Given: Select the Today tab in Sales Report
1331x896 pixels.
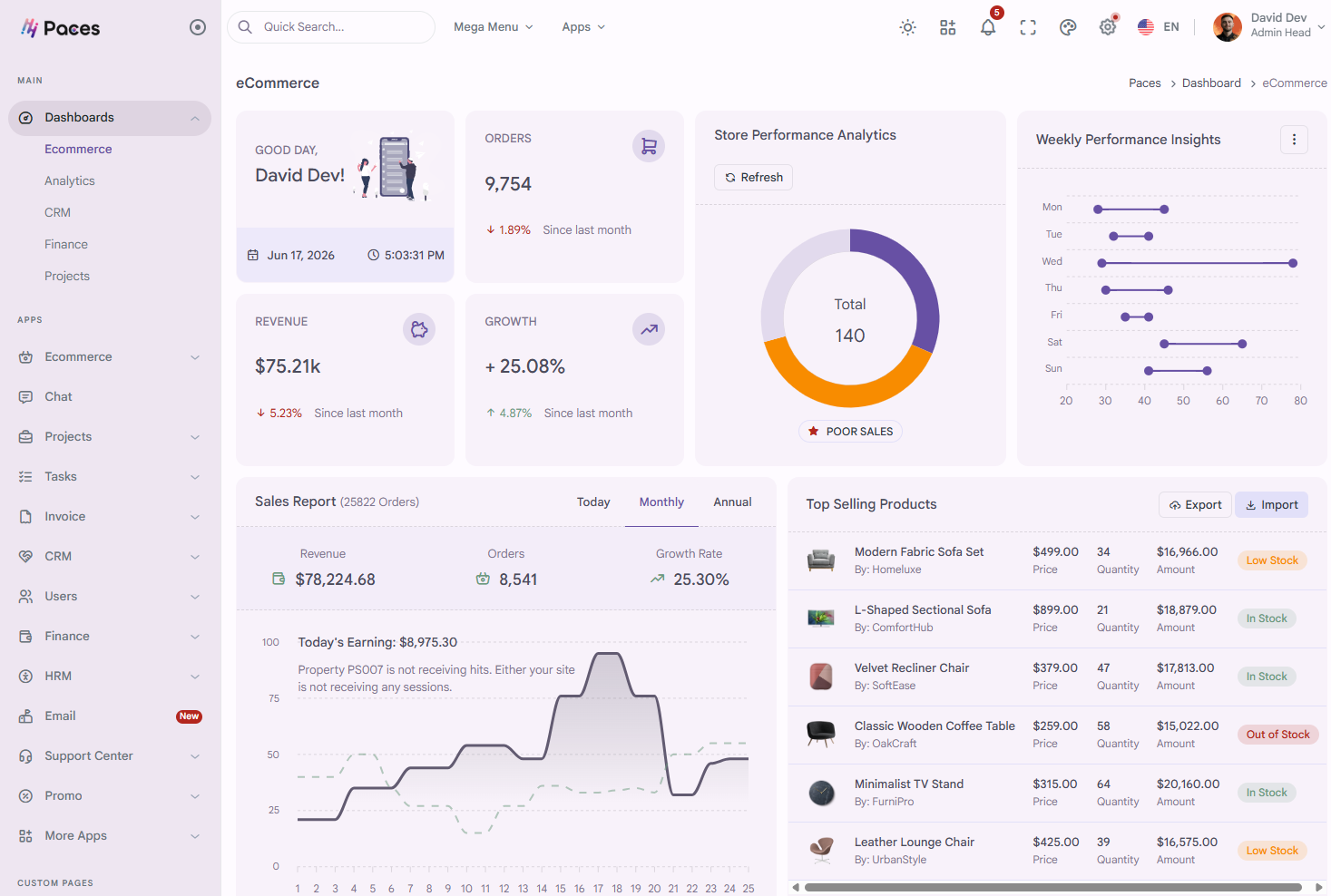Looking at the screenshot, I should (593, 502).
